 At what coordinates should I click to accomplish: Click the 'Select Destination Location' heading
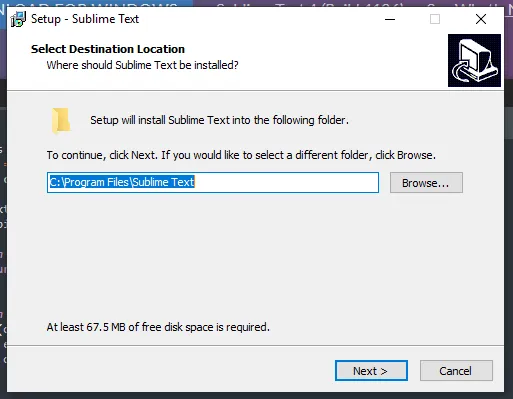pyautogui.click(x=108, y=49)
